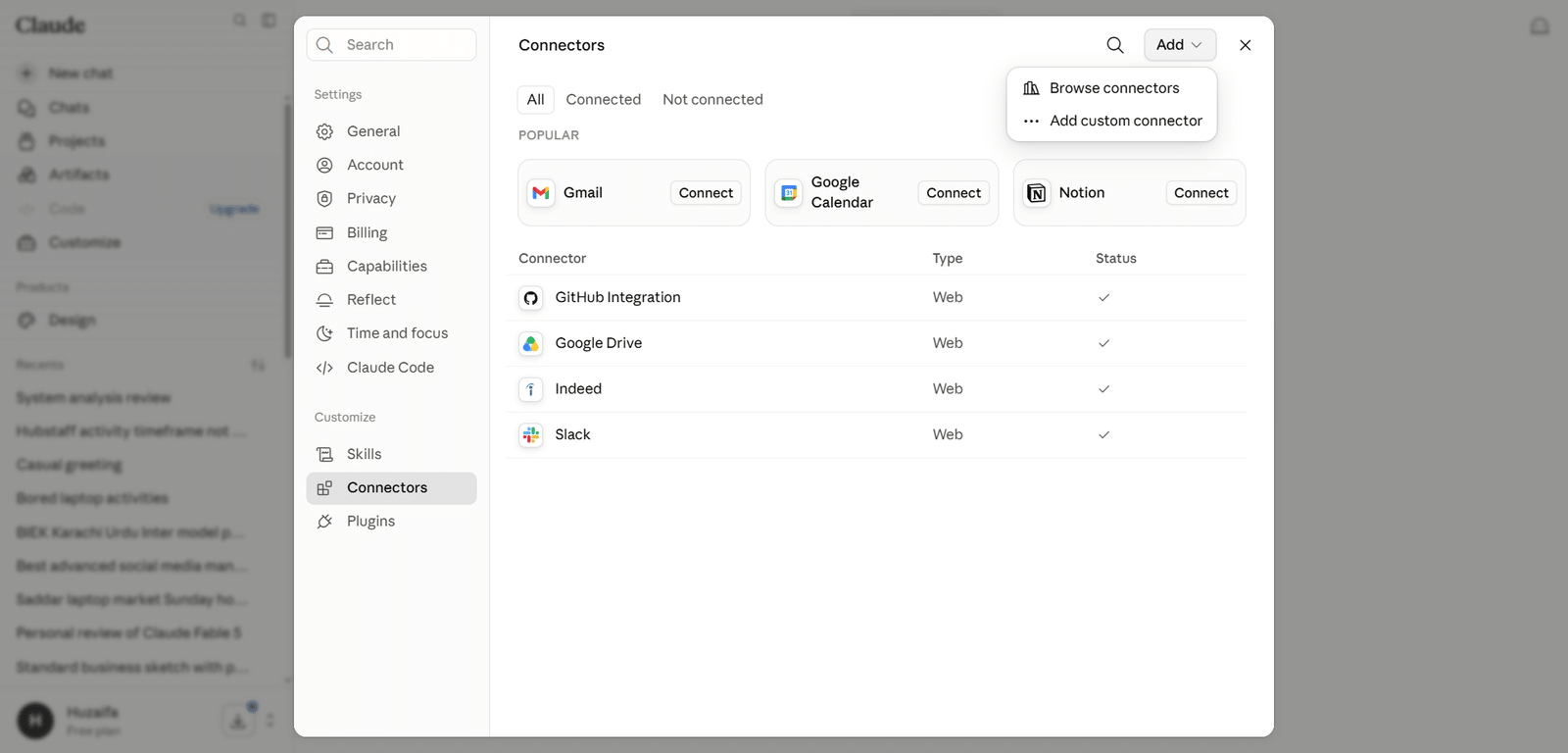Click the status checkmark for Slack
This screenshot has width=1568, height=753.
pos(1104,434)
